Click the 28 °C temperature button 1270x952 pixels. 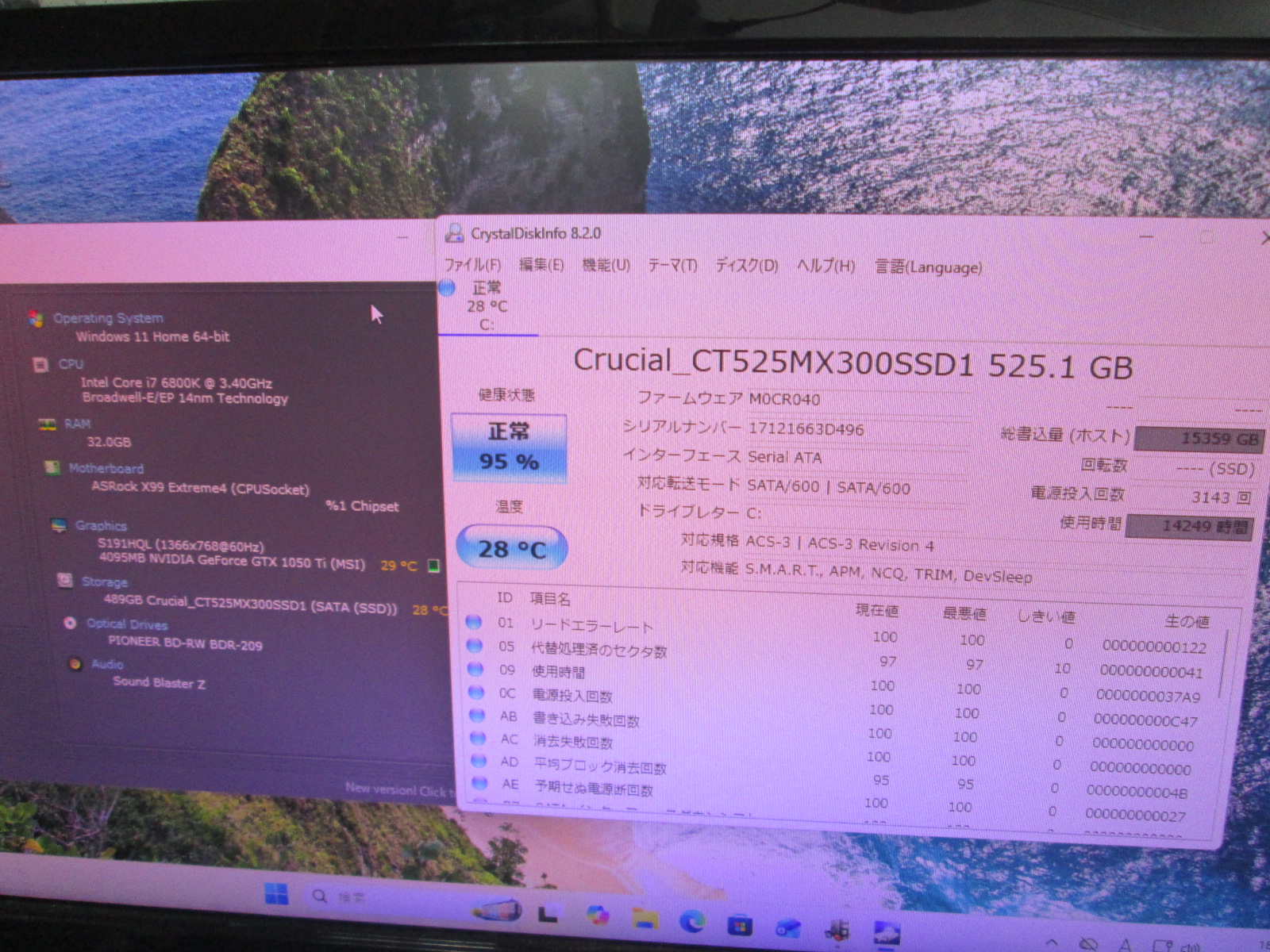[511, 548]
